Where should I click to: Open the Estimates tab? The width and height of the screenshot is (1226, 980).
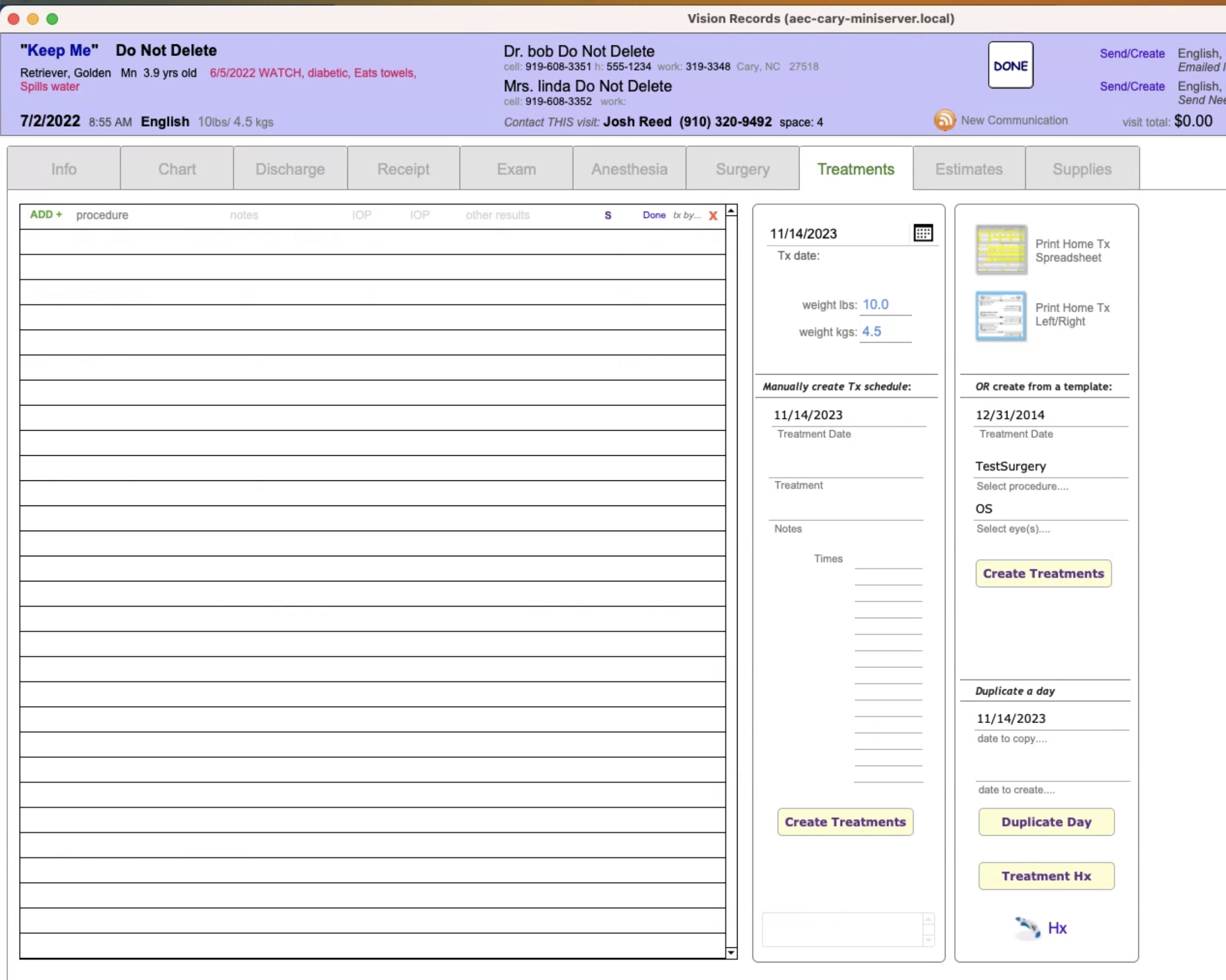pos(968,169)
